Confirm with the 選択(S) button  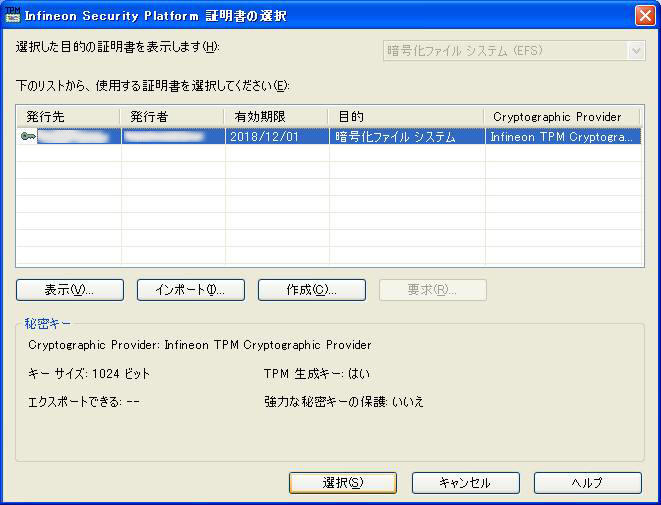(343, 483)
